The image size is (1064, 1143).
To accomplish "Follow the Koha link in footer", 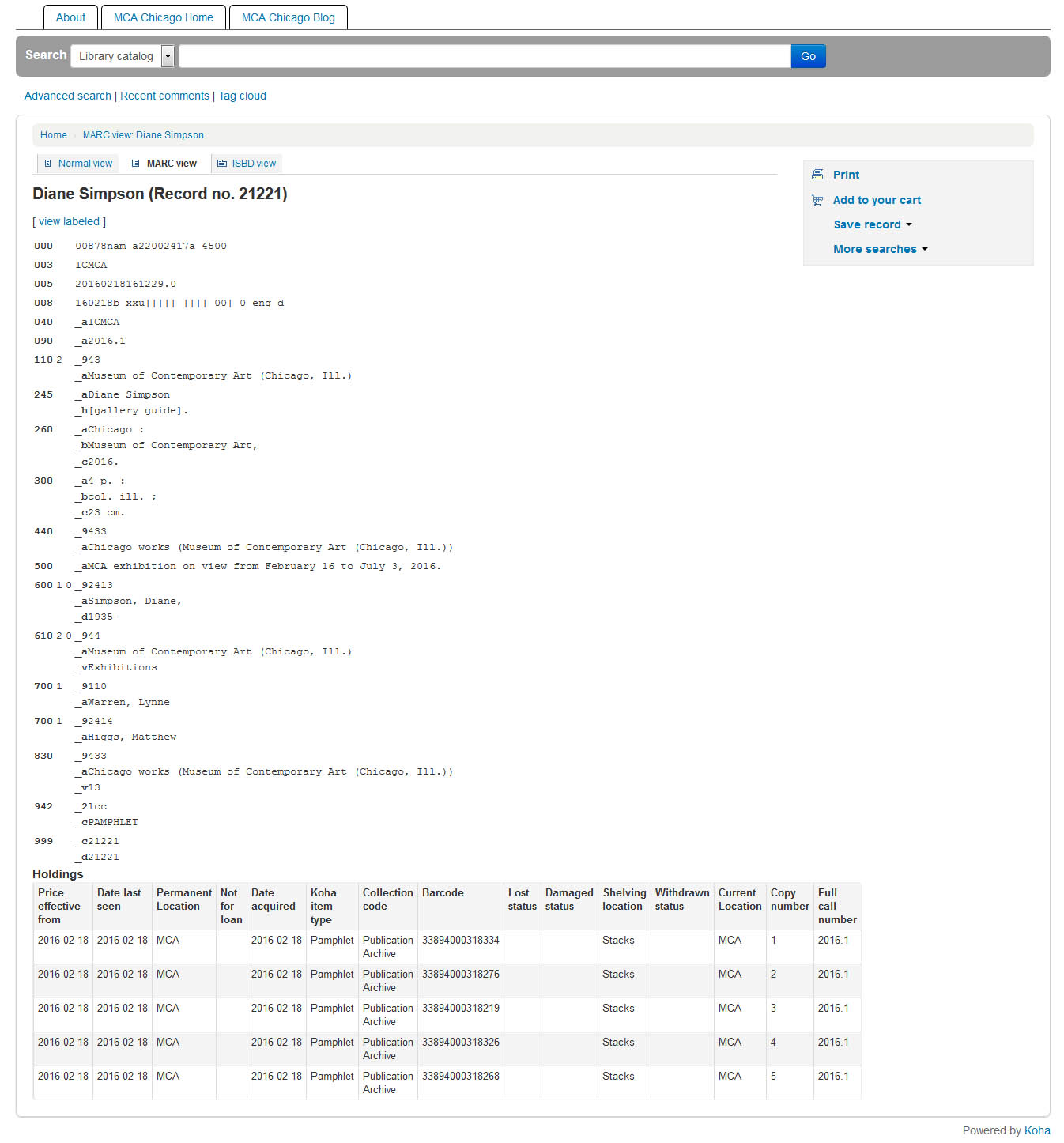I will (1037, 1130).
